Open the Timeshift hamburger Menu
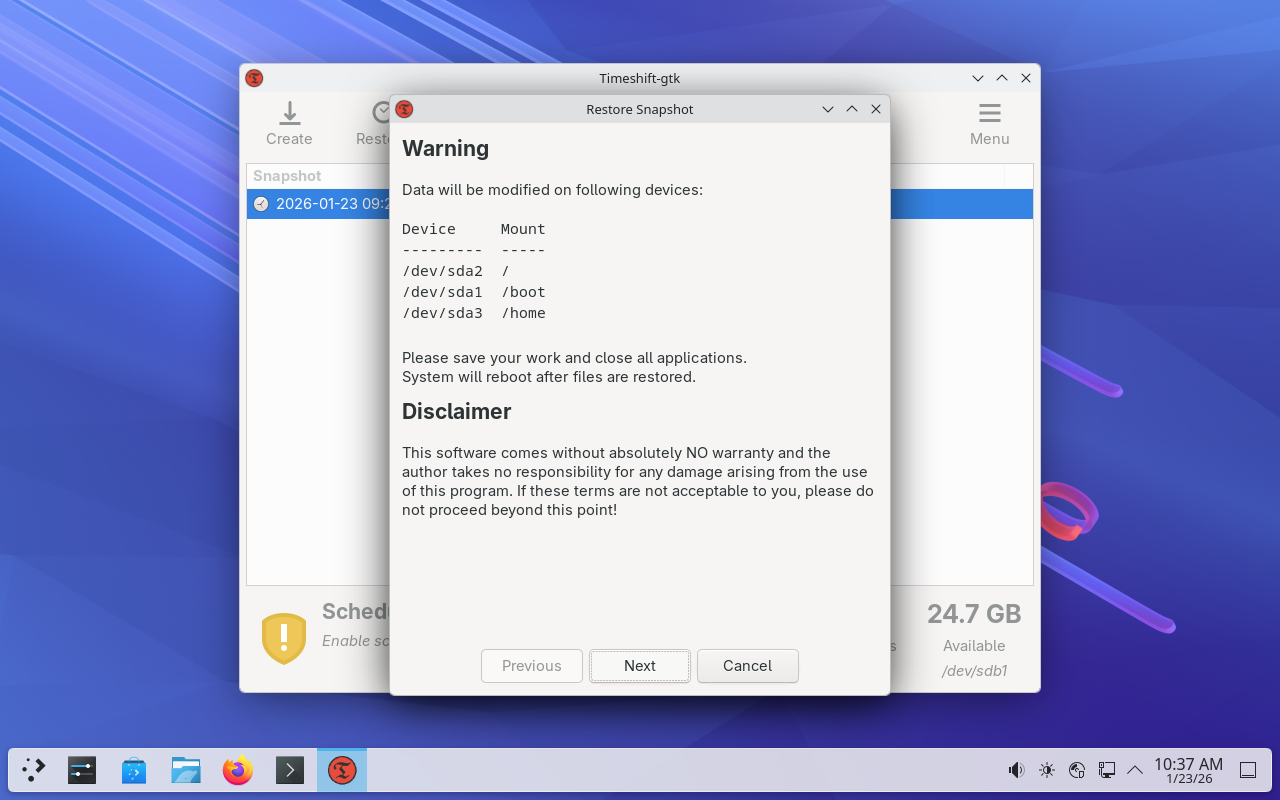 pos(989,124)
